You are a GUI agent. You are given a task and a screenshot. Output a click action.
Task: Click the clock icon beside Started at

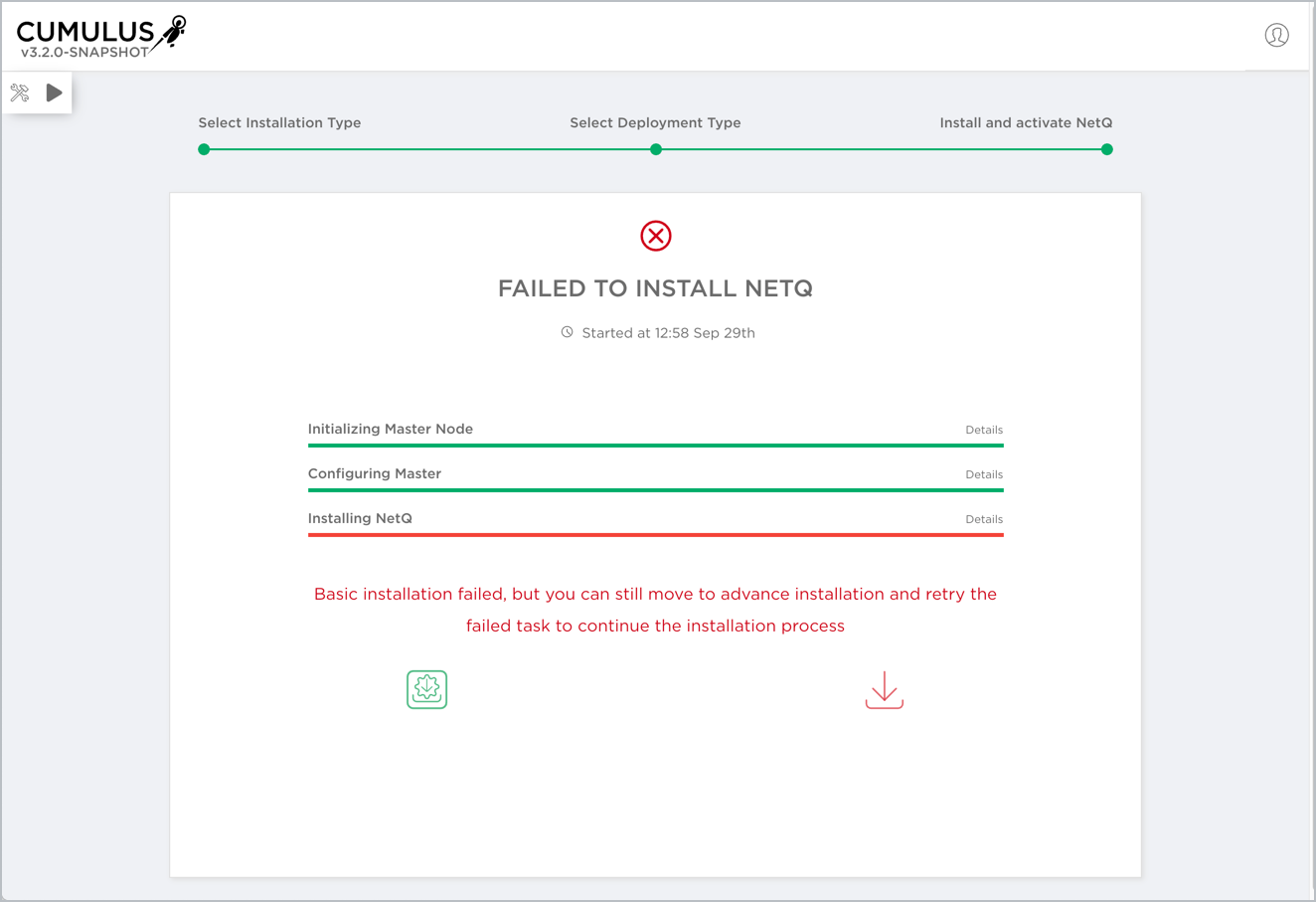[x=567, y=332]
